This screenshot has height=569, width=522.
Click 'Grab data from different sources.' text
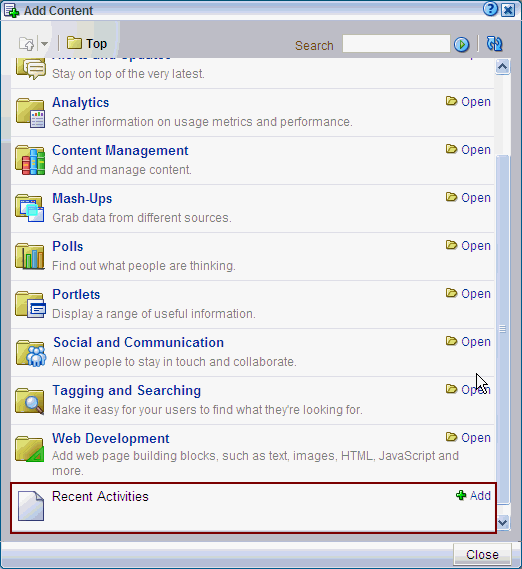click(142, 218)
